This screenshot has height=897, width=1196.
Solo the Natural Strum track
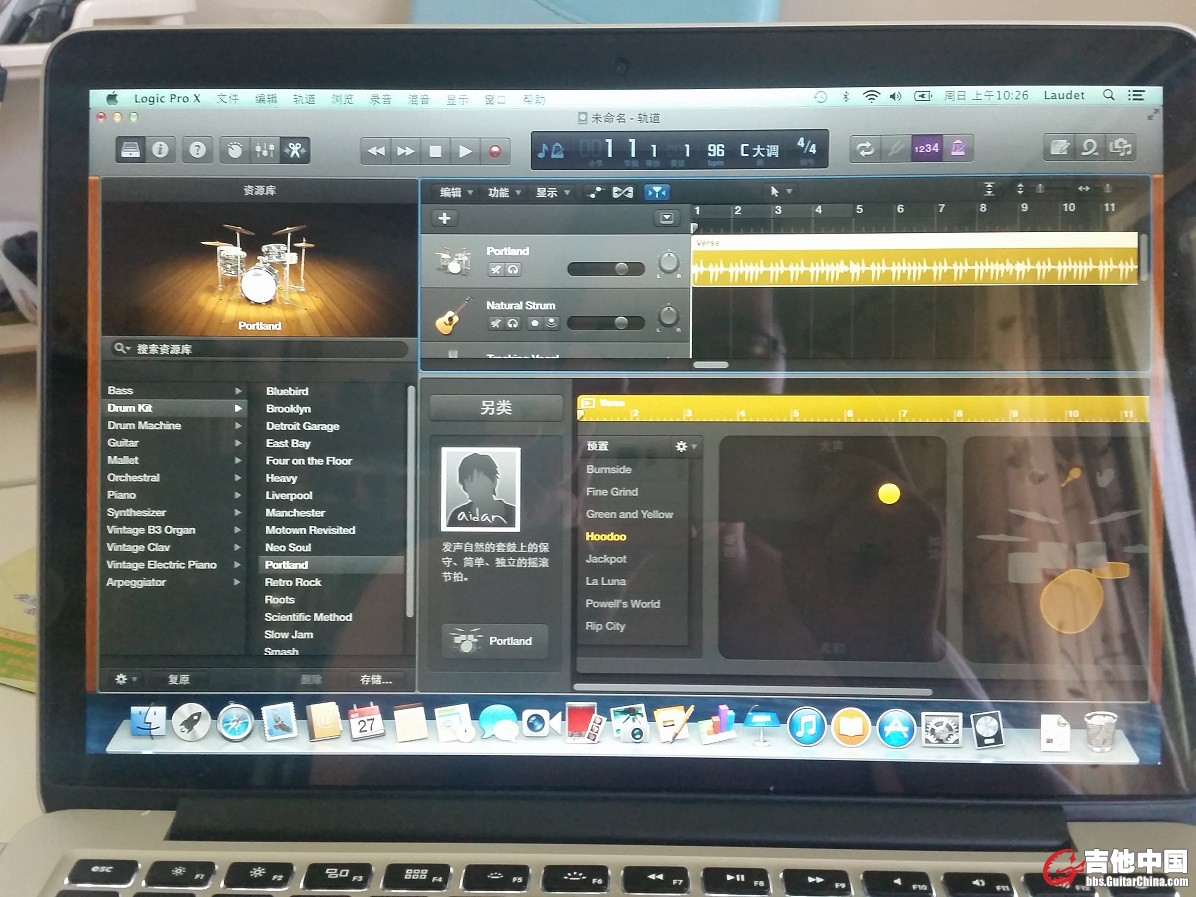[513, 323]
